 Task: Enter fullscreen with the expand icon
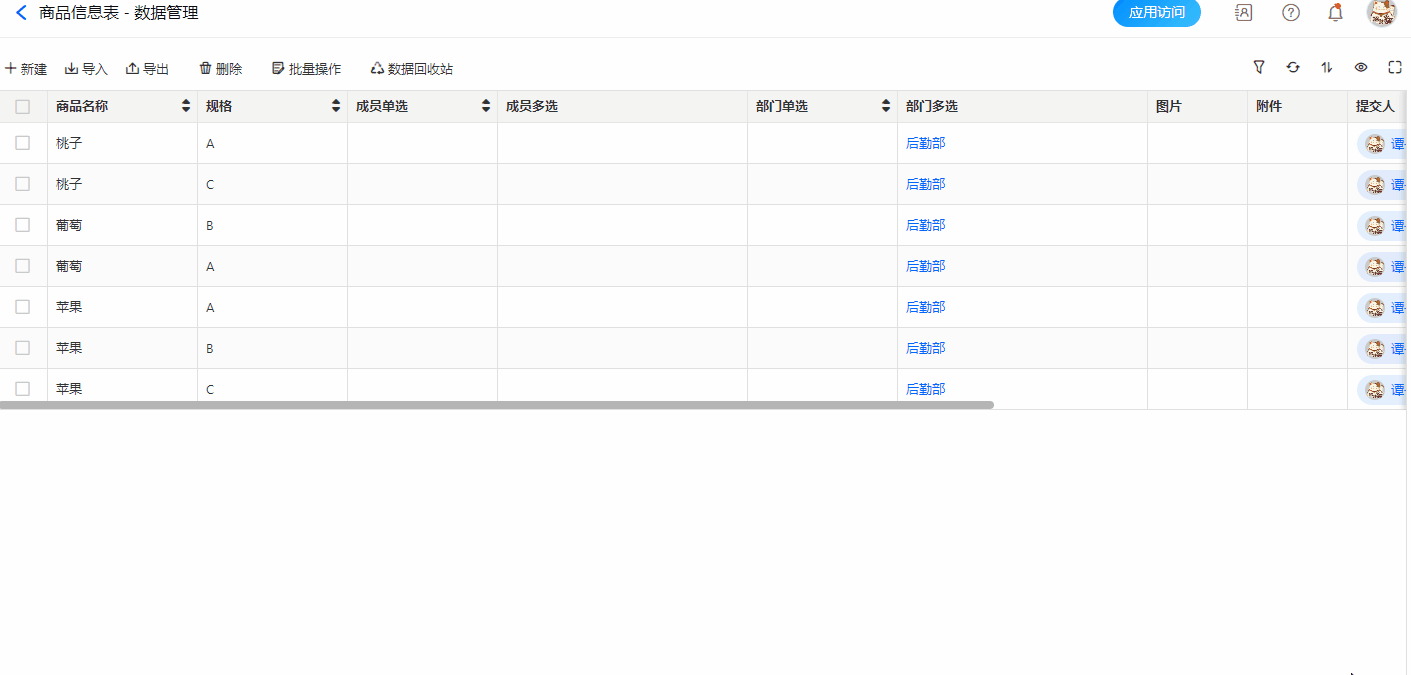[1395, 67]
